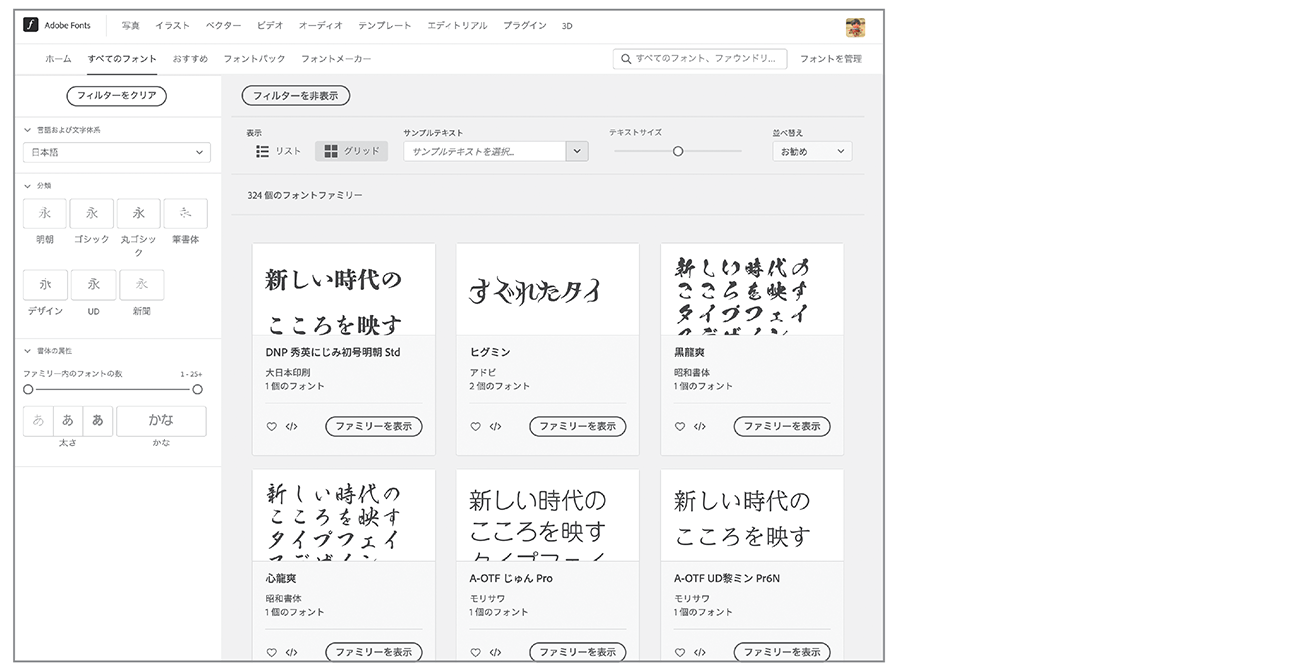The height and width of the screenshot is (672, 1300).
Task: Collapse the 書体の属性 section
Action: click(x=27, y=351)
